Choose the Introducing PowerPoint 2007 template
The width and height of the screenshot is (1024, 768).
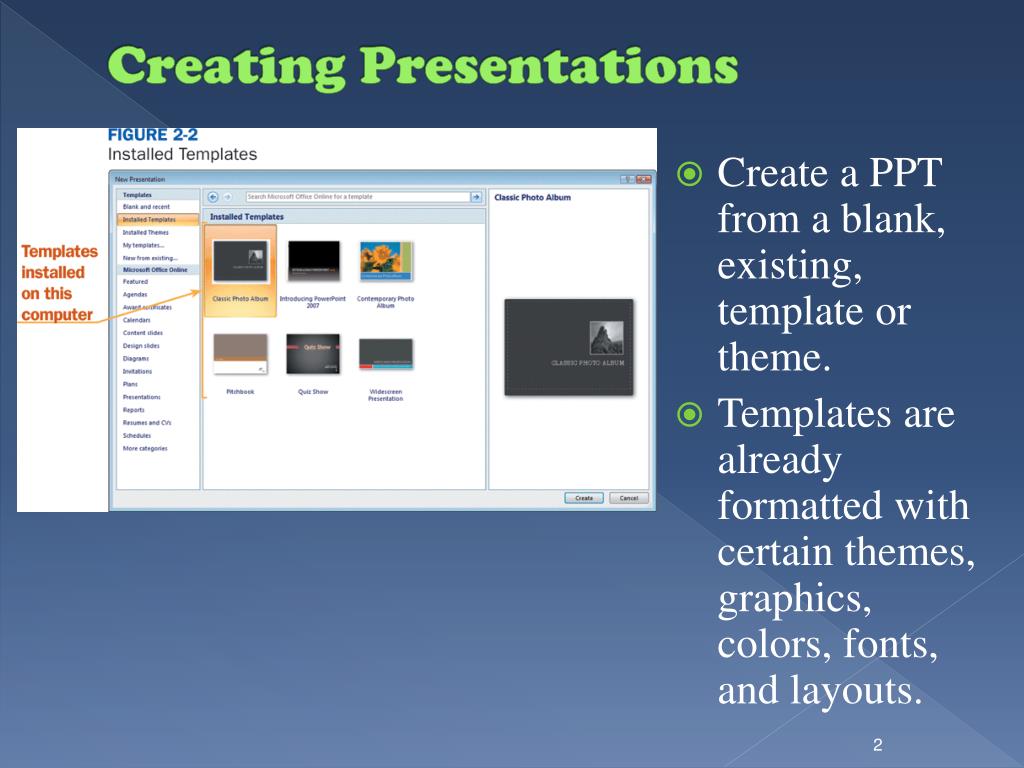pyautogui.click(x=313, y=274)
